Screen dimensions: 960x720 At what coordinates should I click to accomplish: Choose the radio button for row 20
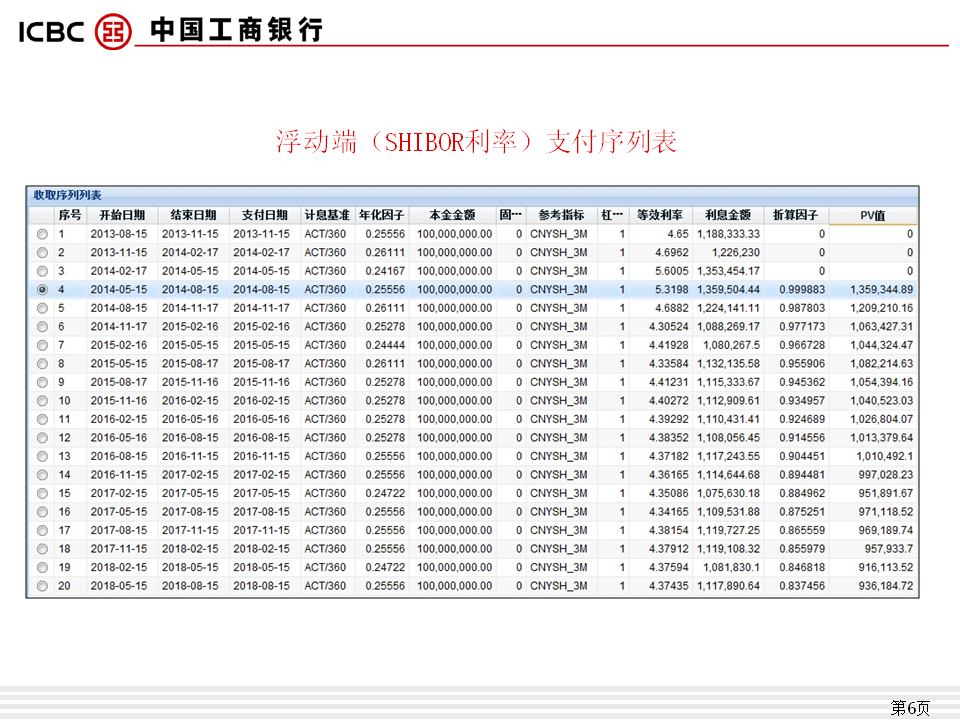42,586
